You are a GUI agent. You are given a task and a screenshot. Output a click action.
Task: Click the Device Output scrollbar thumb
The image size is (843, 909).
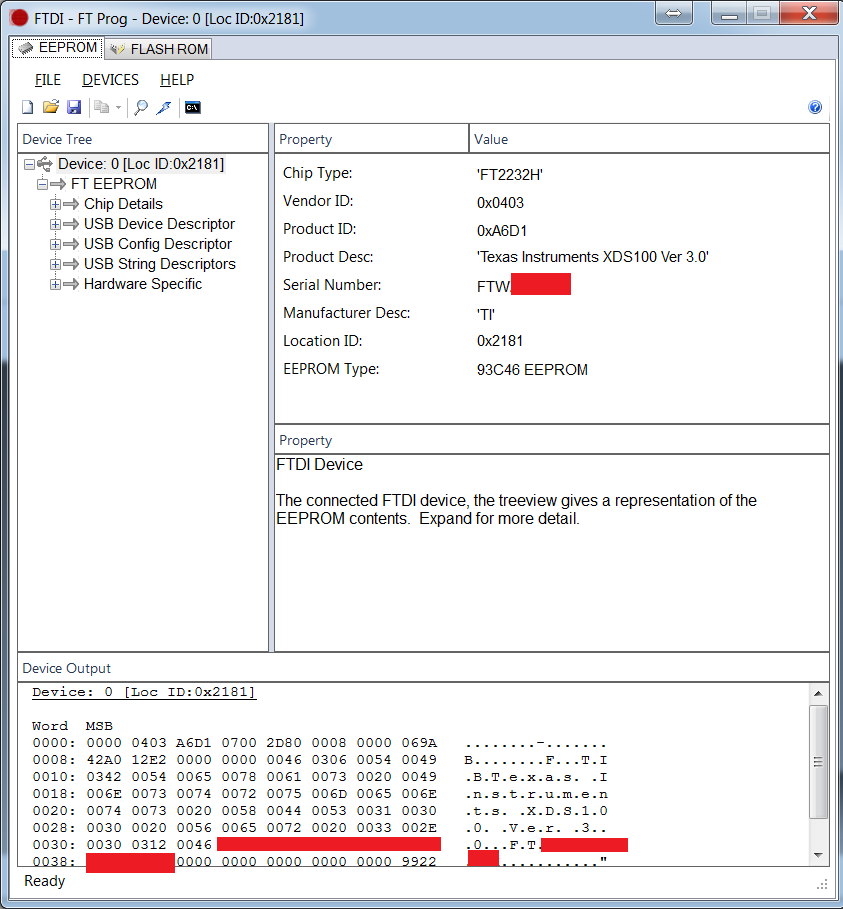click(x=818, y=762)
